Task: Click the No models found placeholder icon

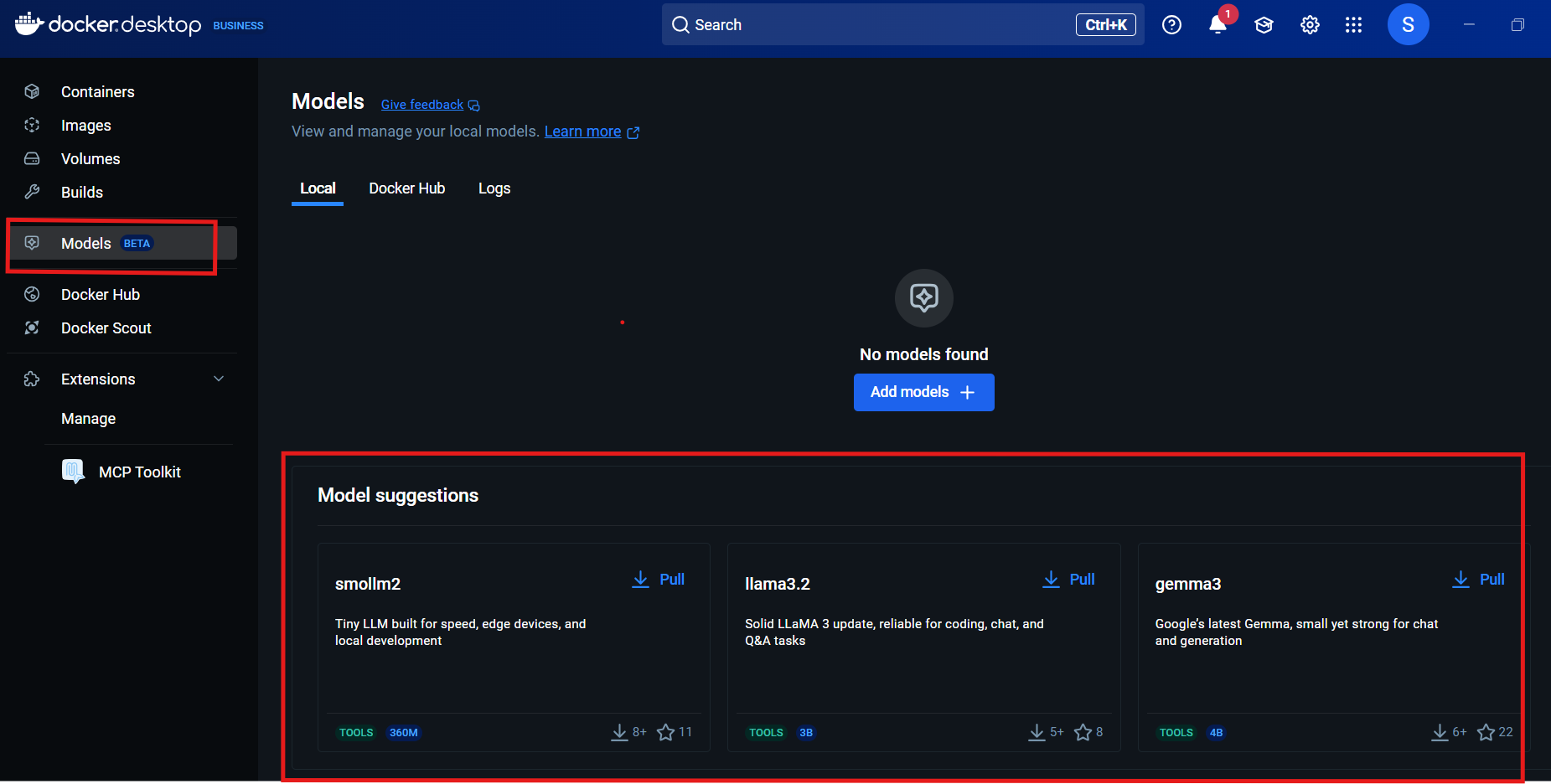Action: point(923,297)
